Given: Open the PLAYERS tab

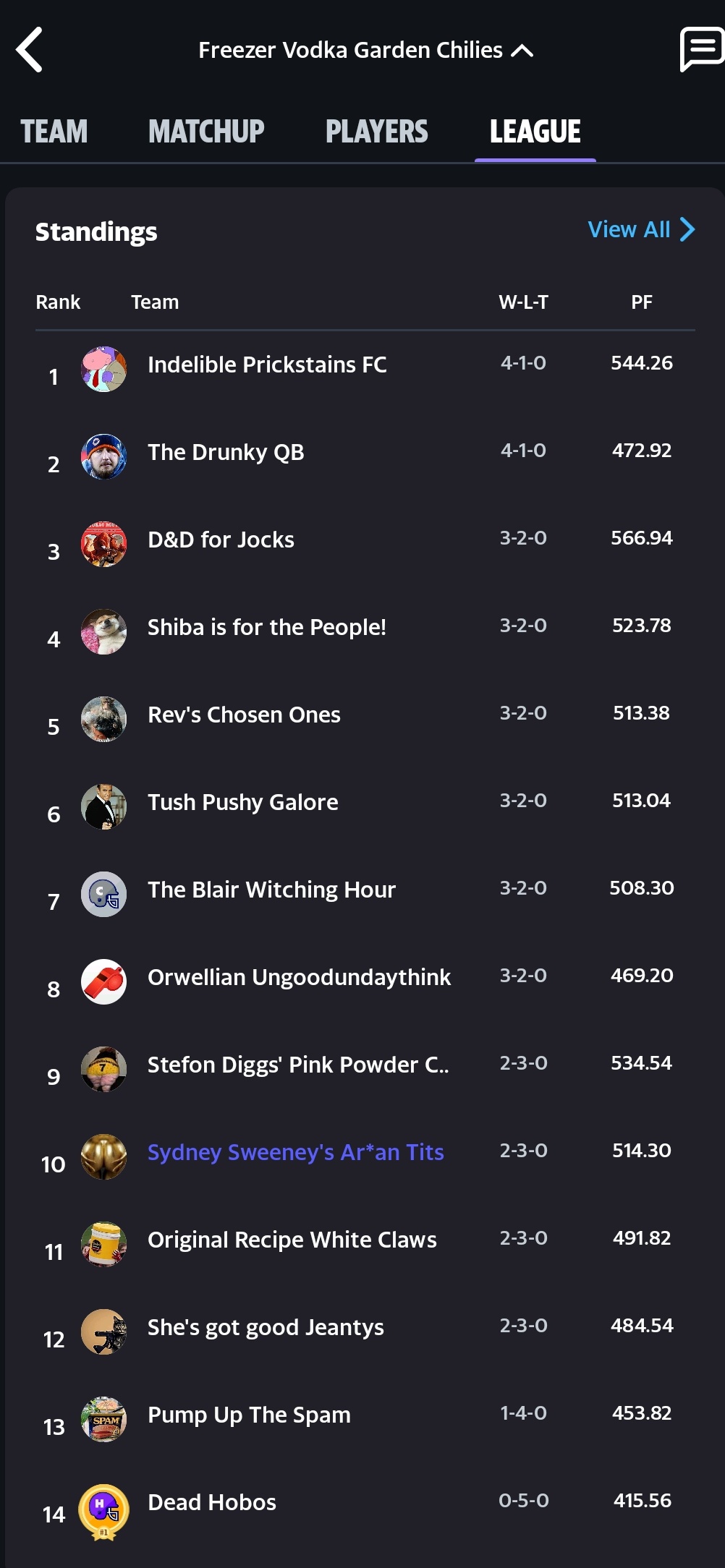Looking at the screenshot, I should pos(376,132).
